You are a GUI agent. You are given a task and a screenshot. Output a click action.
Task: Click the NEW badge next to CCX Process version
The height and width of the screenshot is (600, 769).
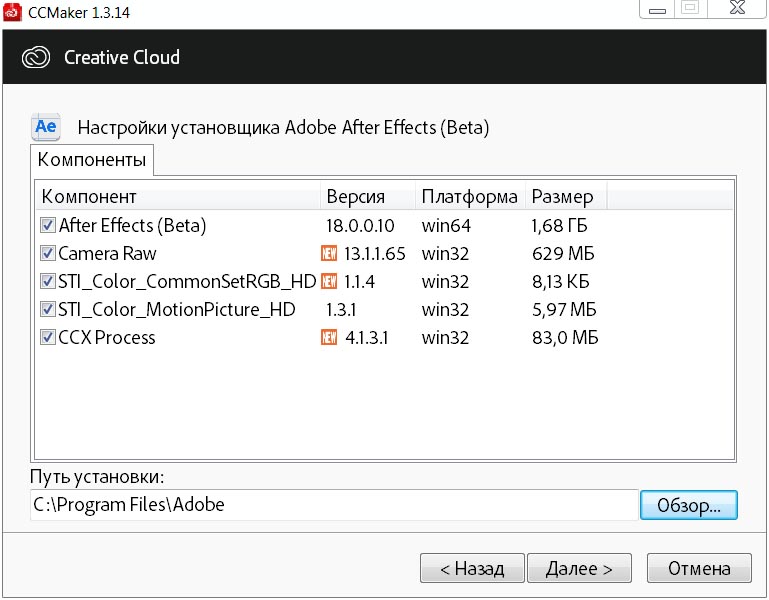coord(329,338)
